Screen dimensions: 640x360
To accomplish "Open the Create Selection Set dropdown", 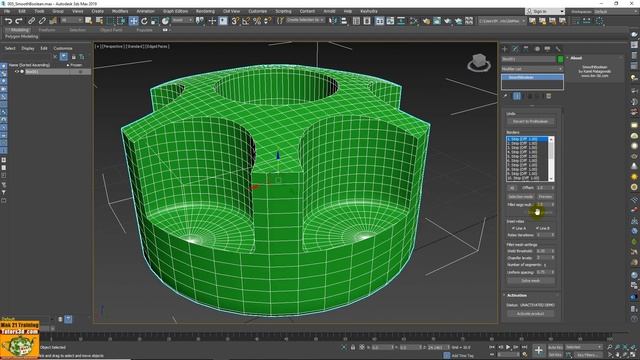I will (x=305, y=20).
